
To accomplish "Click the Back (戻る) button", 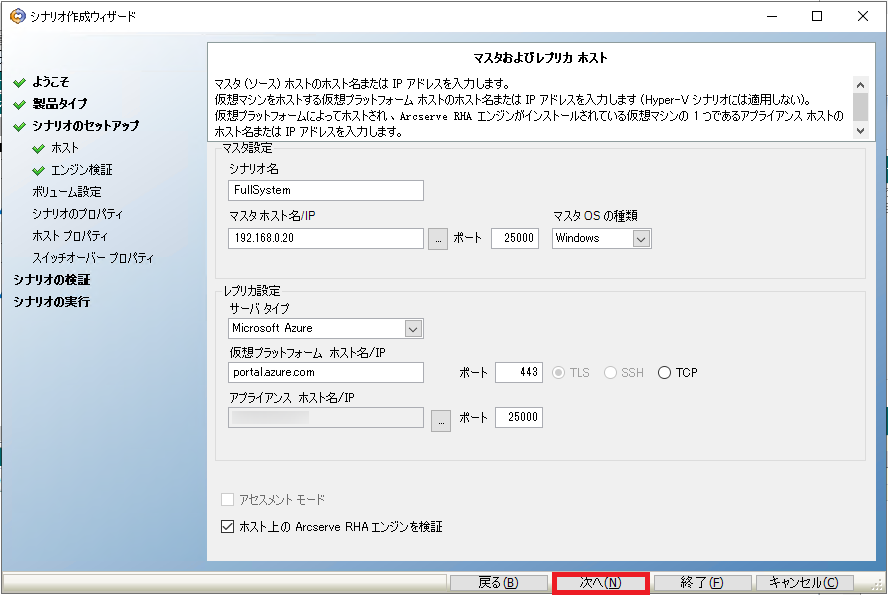I will pos(498,583).
